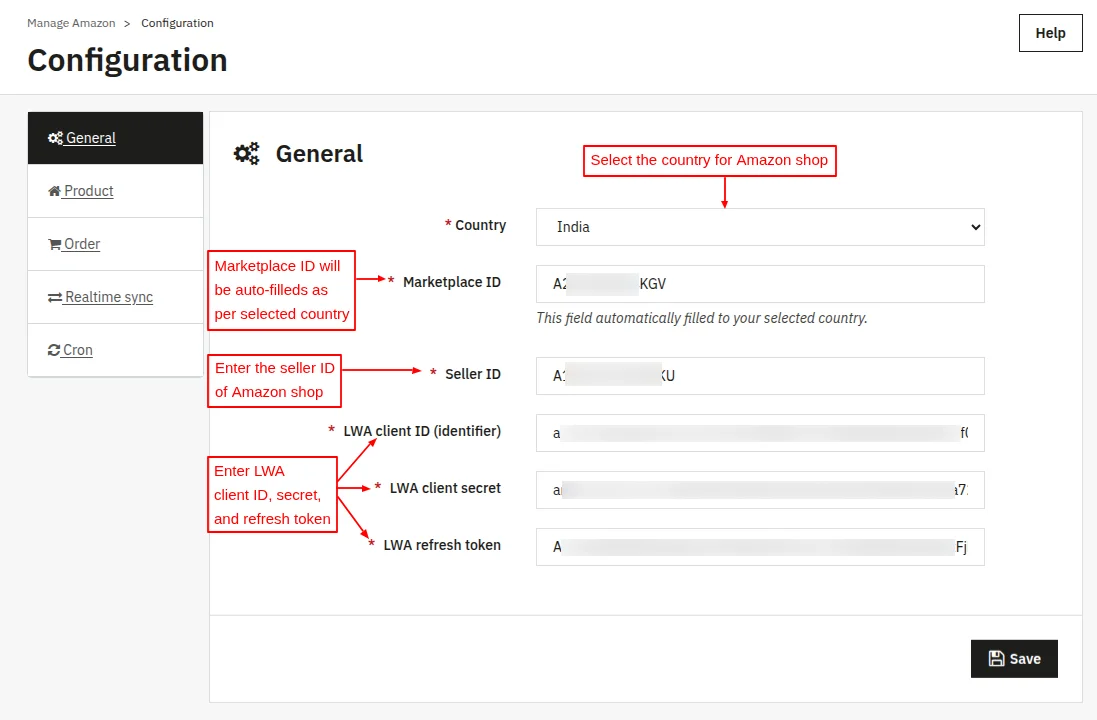1097x720 pixels.
Task: Click the disk icon on the Save button
Action: click(x=996, y=658)
